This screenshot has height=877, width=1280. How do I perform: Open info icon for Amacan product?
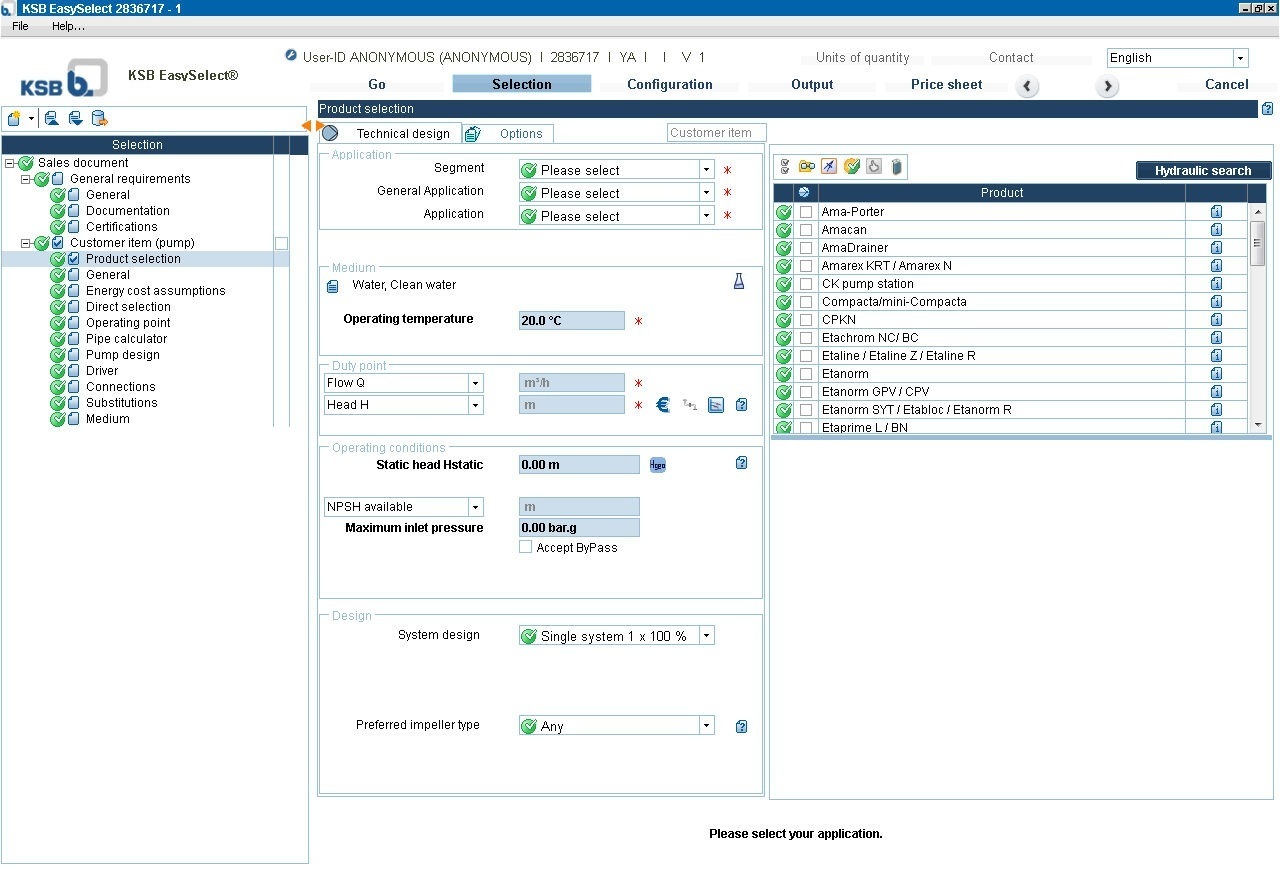pyautogui.click(x=1216, y=230)
